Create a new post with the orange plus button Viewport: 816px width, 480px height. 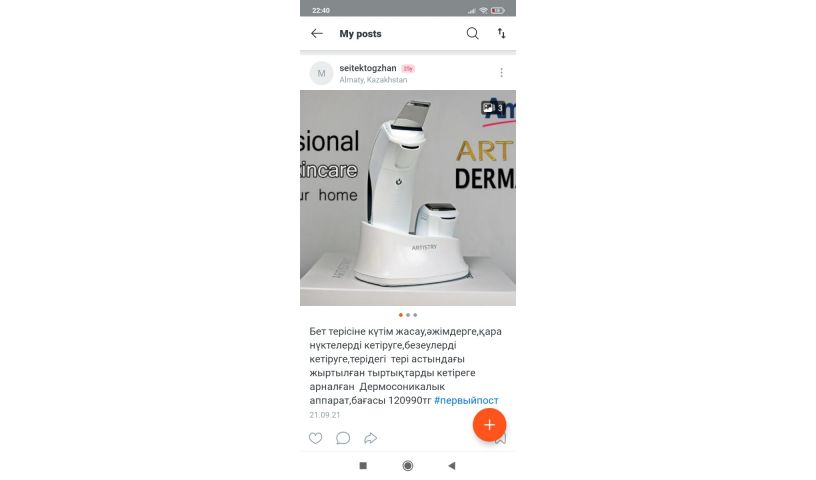click(x=489, y=425)
